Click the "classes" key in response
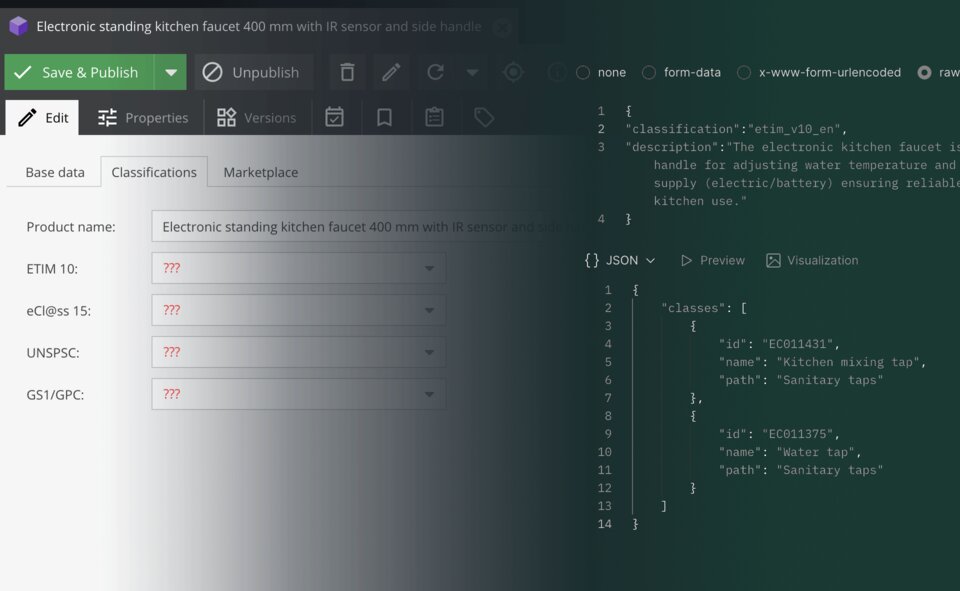The height and width of the screenshot is (591, 960). click(692, 308)
